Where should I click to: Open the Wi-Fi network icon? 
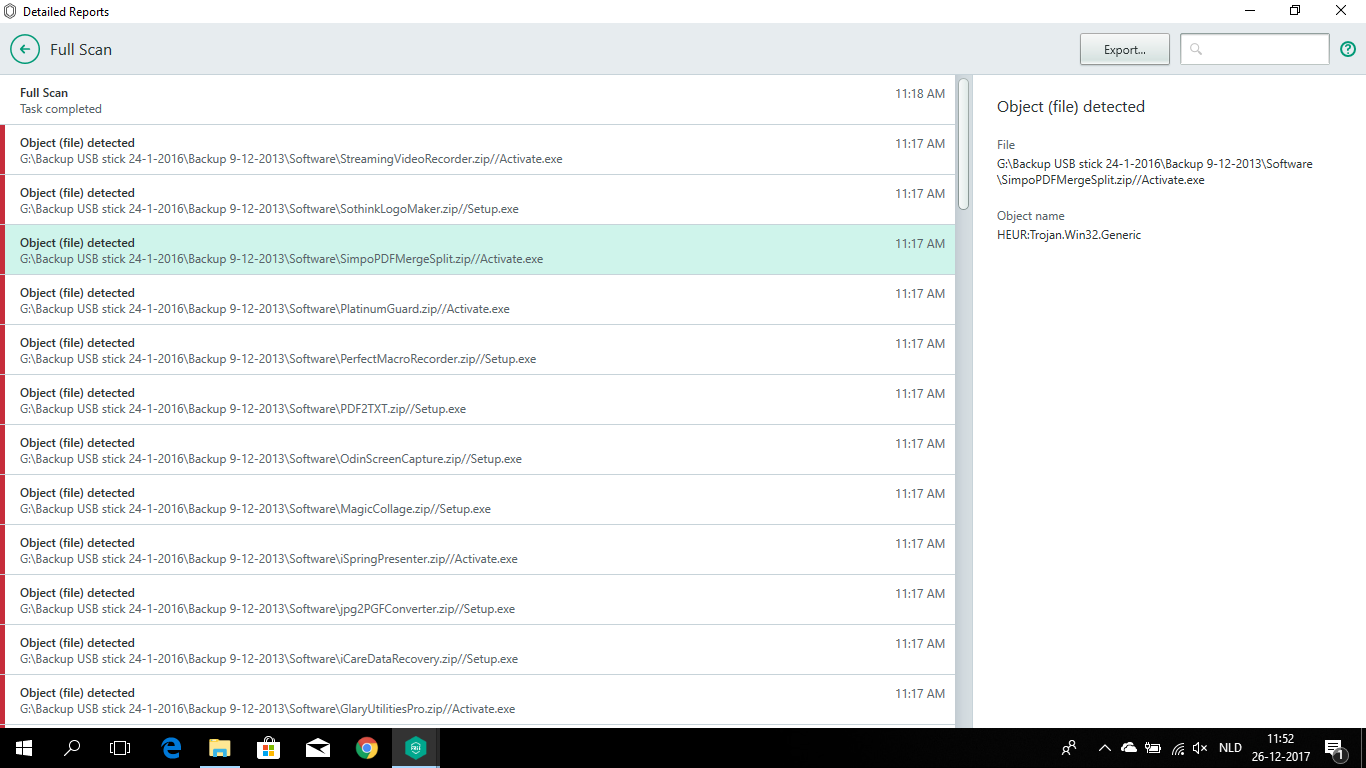pos(1178,747)
